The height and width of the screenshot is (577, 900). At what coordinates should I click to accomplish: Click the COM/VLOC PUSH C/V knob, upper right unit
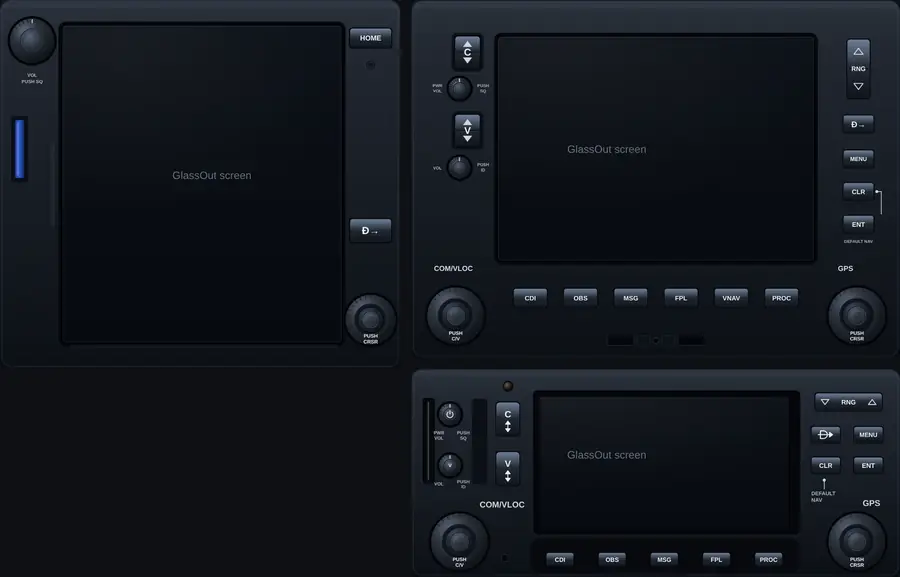click(455, 315)
